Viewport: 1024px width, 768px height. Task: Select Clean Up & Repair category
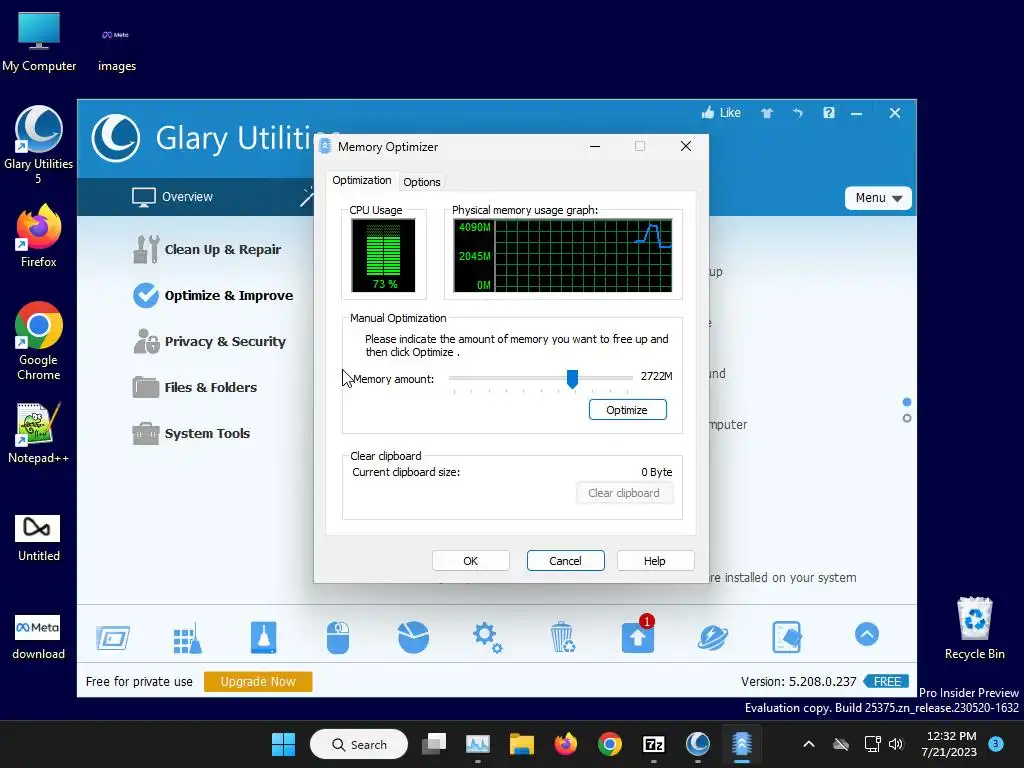pos(207,249)
